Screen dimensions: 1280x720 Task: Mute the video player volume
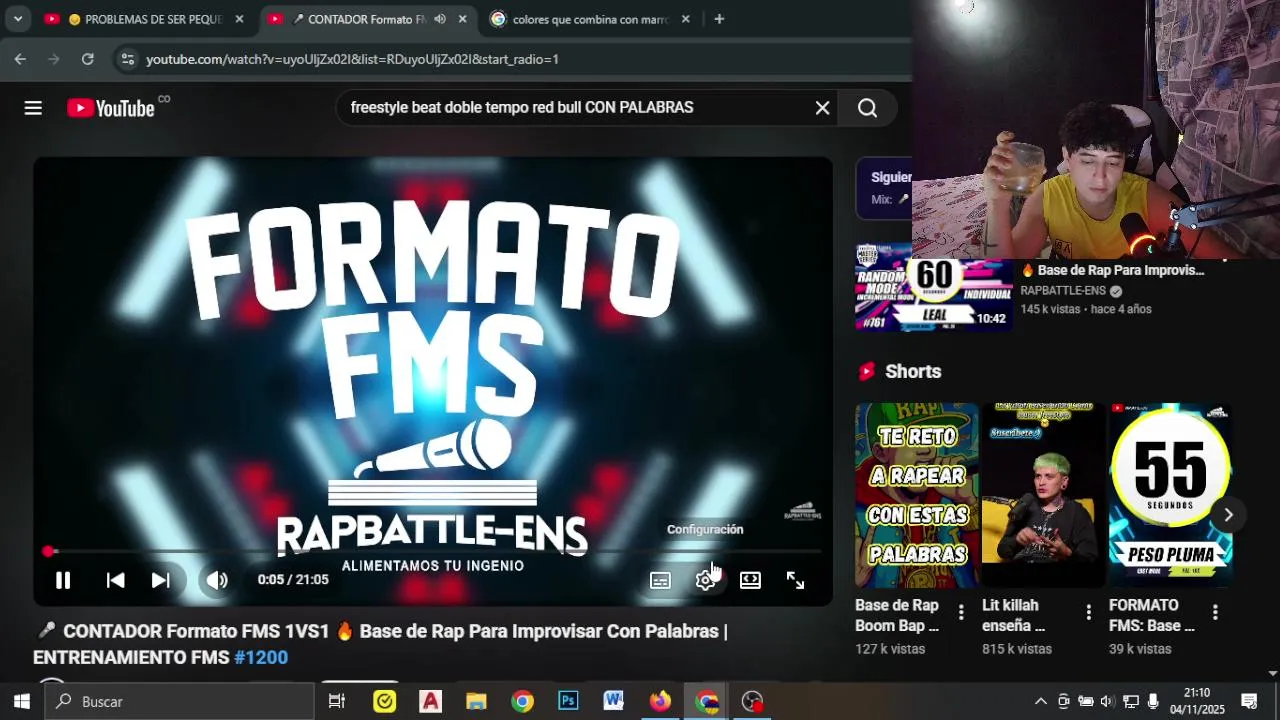217,580
